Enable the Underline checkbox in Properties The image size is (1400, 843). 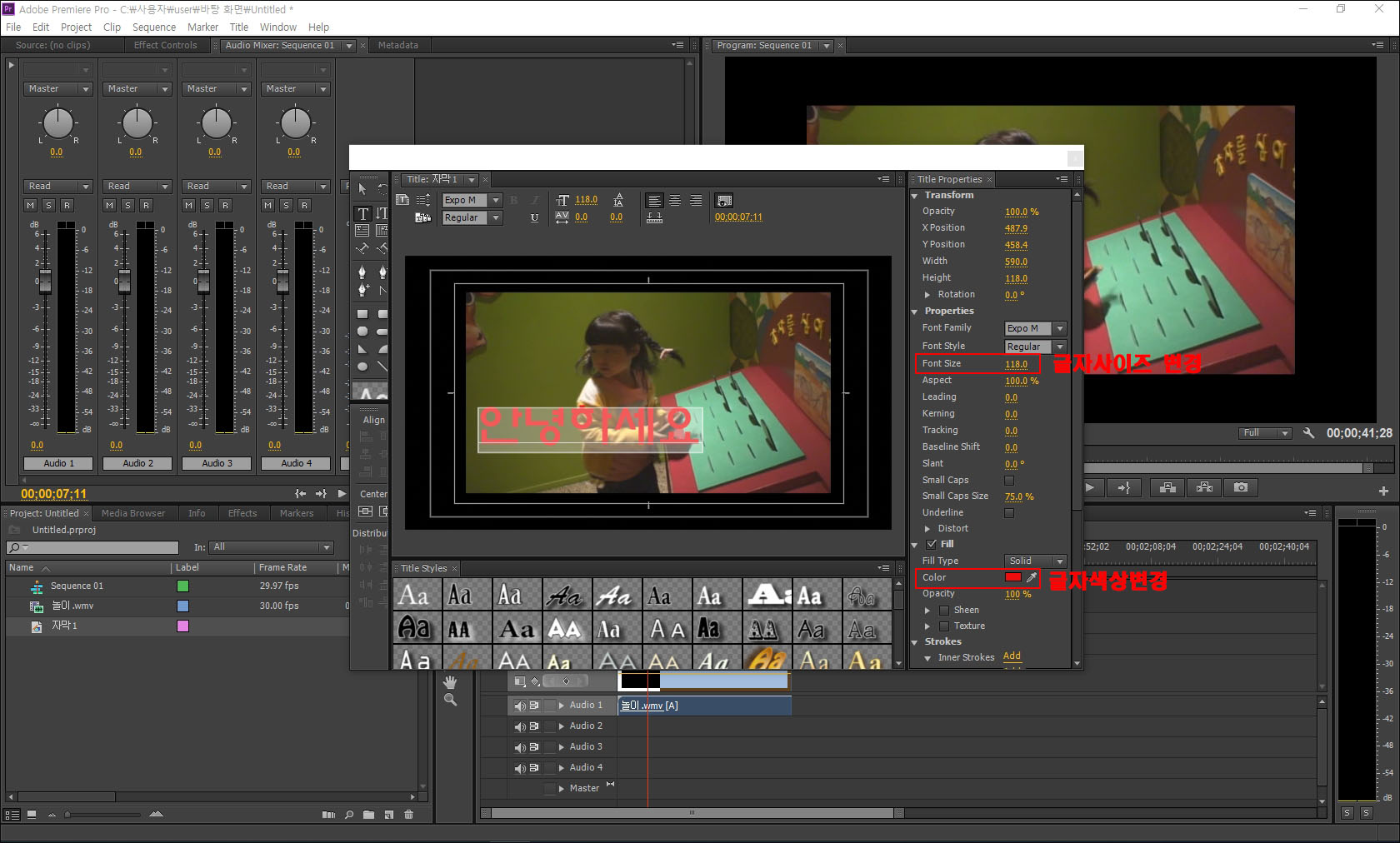coord(1009,513)
